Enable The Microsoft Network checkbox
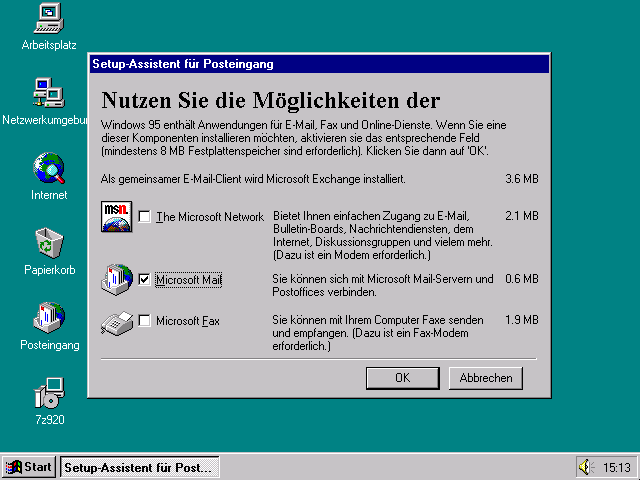 coord(144,216)
